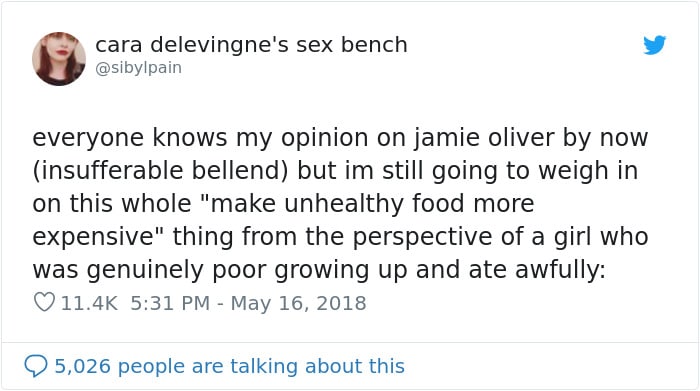This screenshot has height=391, width=700.
Task: Click the speech bubble reply icon
Action: point(36,366)
